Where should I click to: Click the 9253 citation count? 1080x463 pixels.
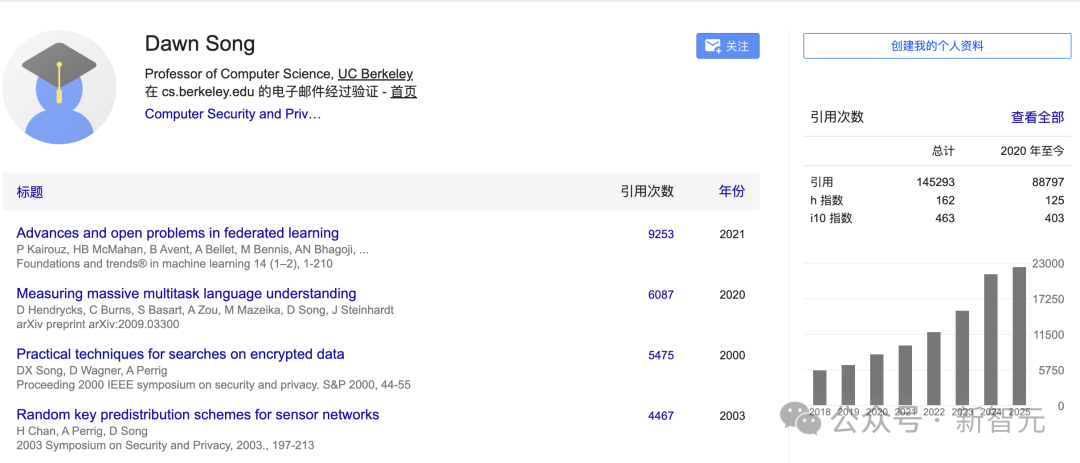pos(660,235)
